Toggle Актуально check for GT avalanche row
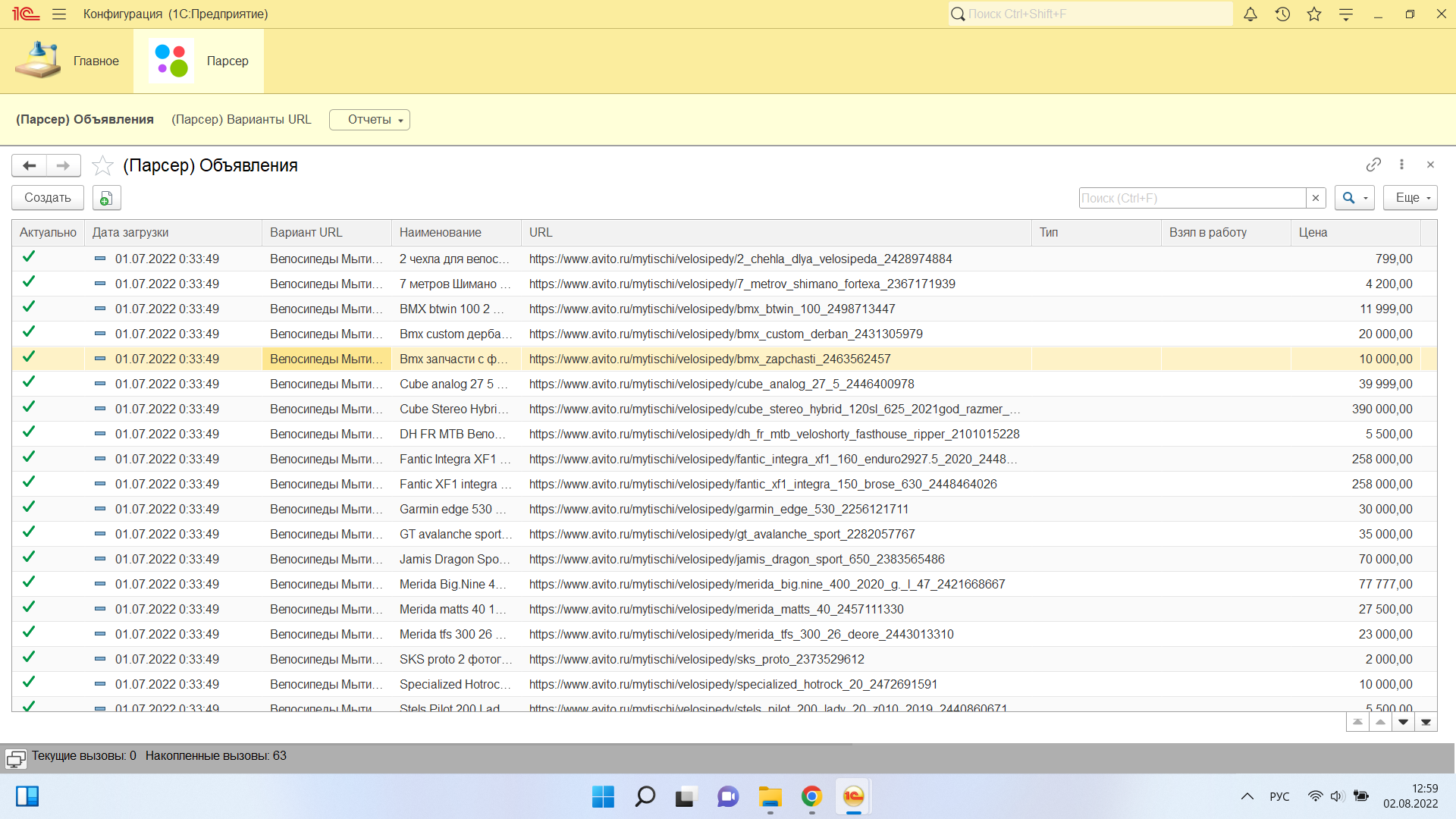 (x=29, y=532)
